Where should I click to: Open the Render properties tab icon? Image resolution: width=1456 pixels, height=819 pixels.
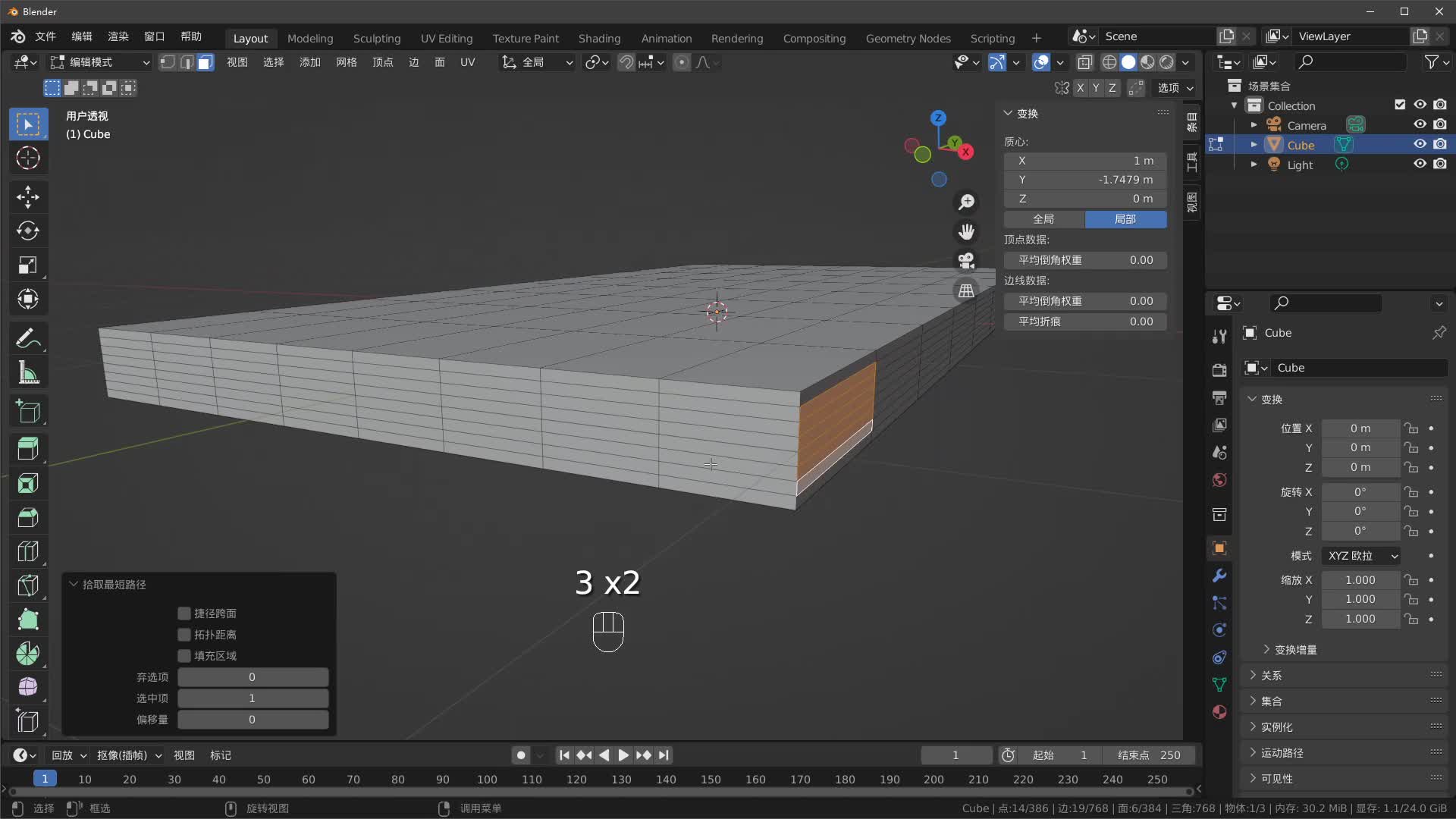(x=1219, y=370)
